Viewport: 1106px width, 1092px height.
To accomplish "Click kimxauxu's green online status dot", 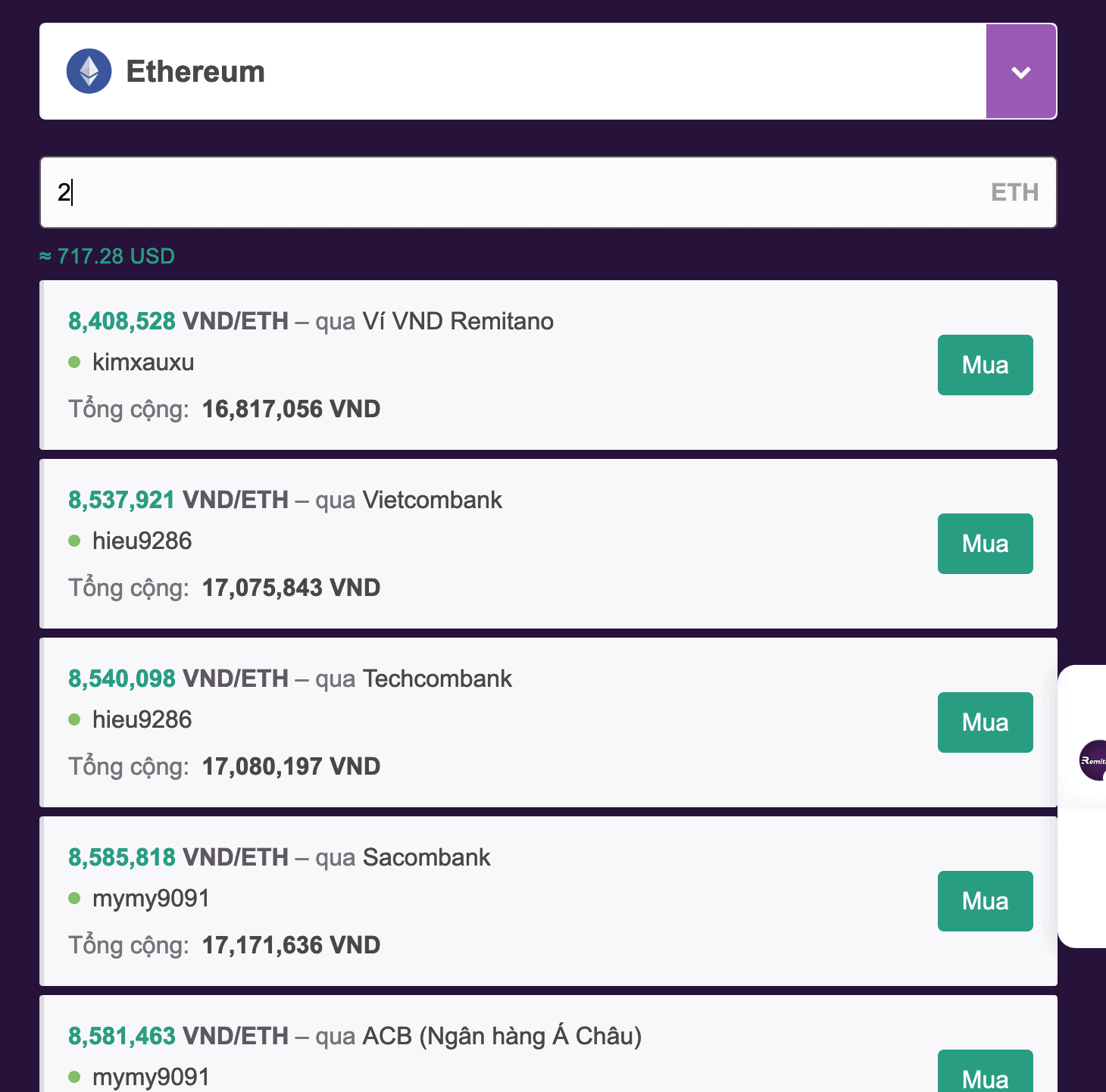I will 74,362.
